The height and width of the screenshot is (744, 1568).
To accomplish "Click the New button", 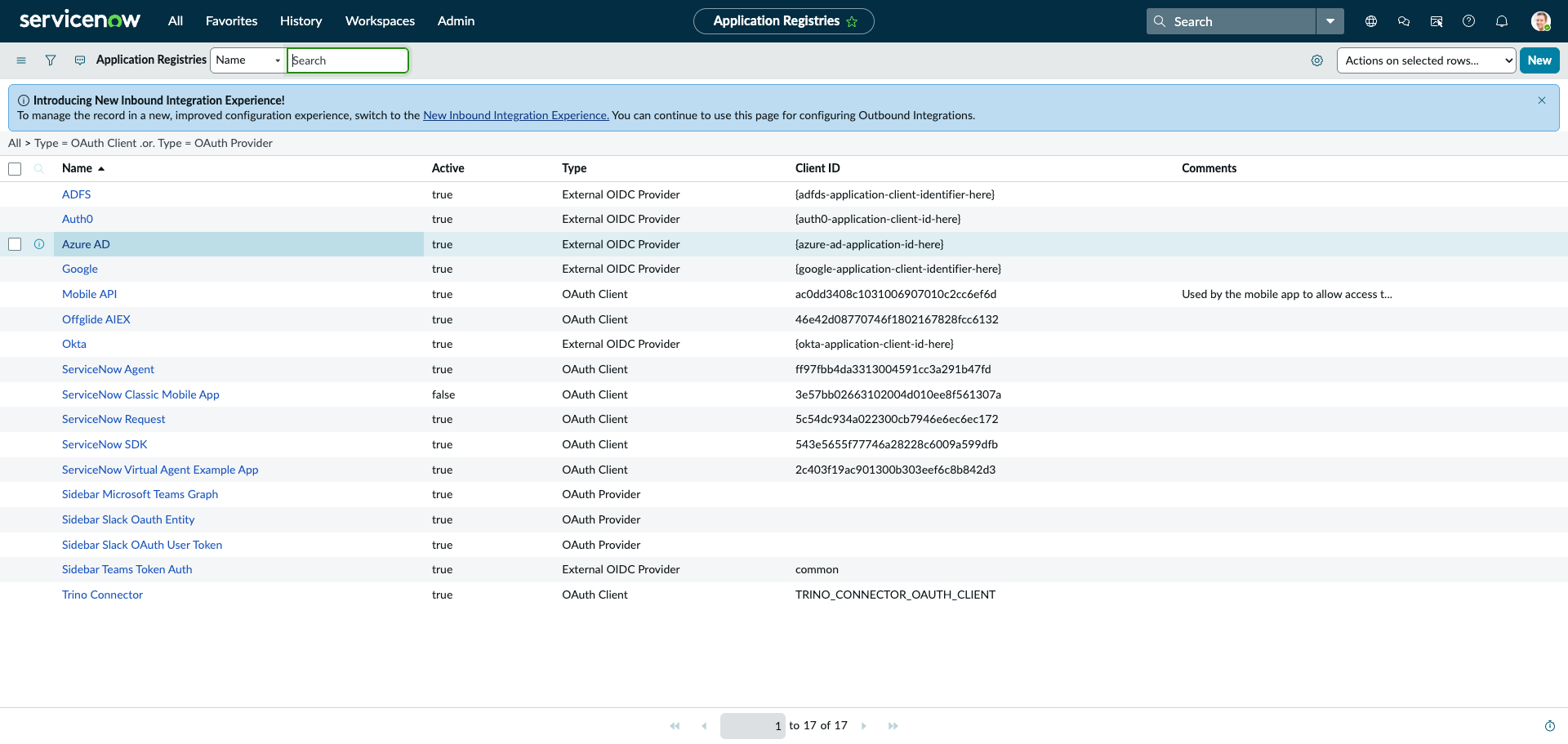I will 1539,60.
